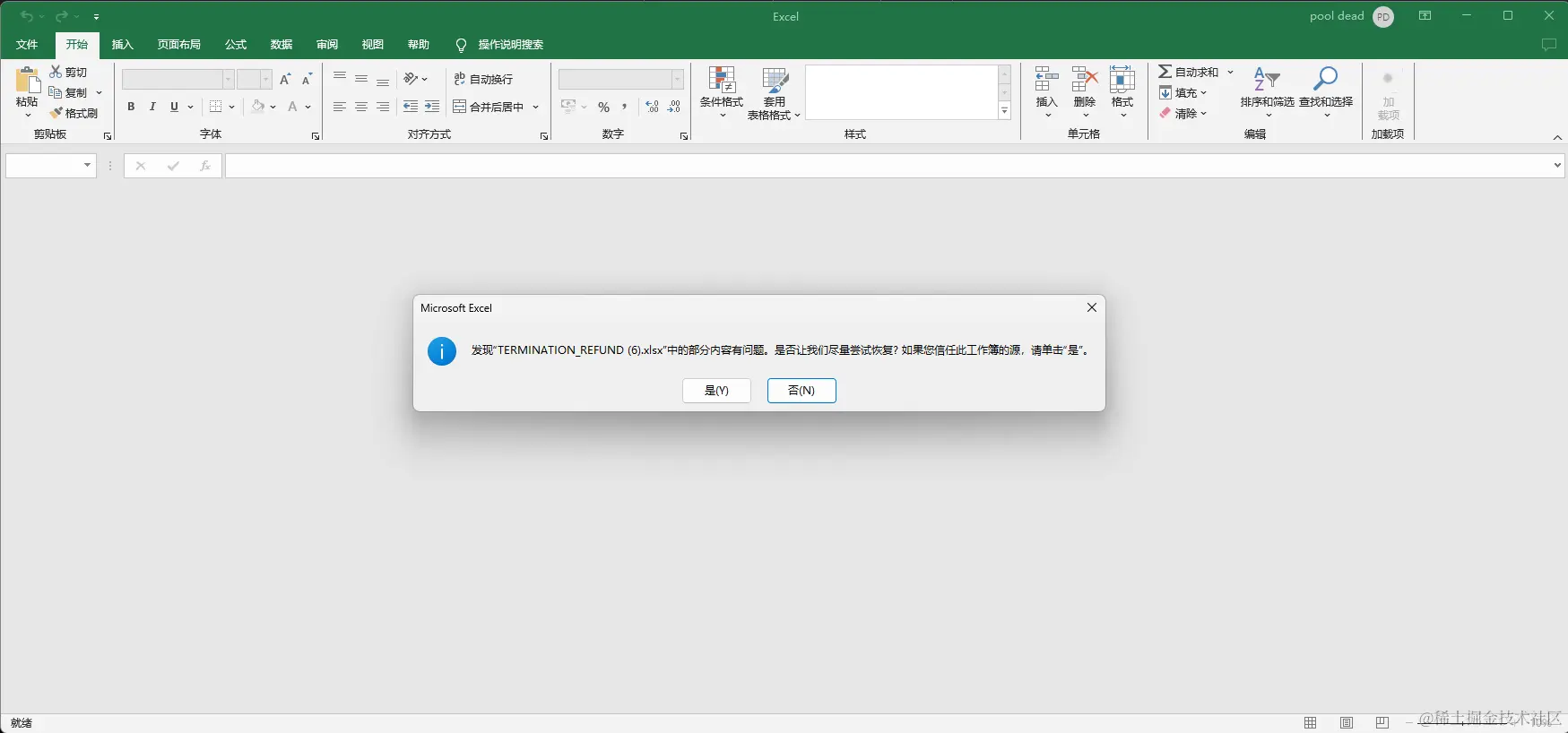Viewport: 1568px width, 733px height.
Task: Click the text orientation icon
Action: click(411, 79)
